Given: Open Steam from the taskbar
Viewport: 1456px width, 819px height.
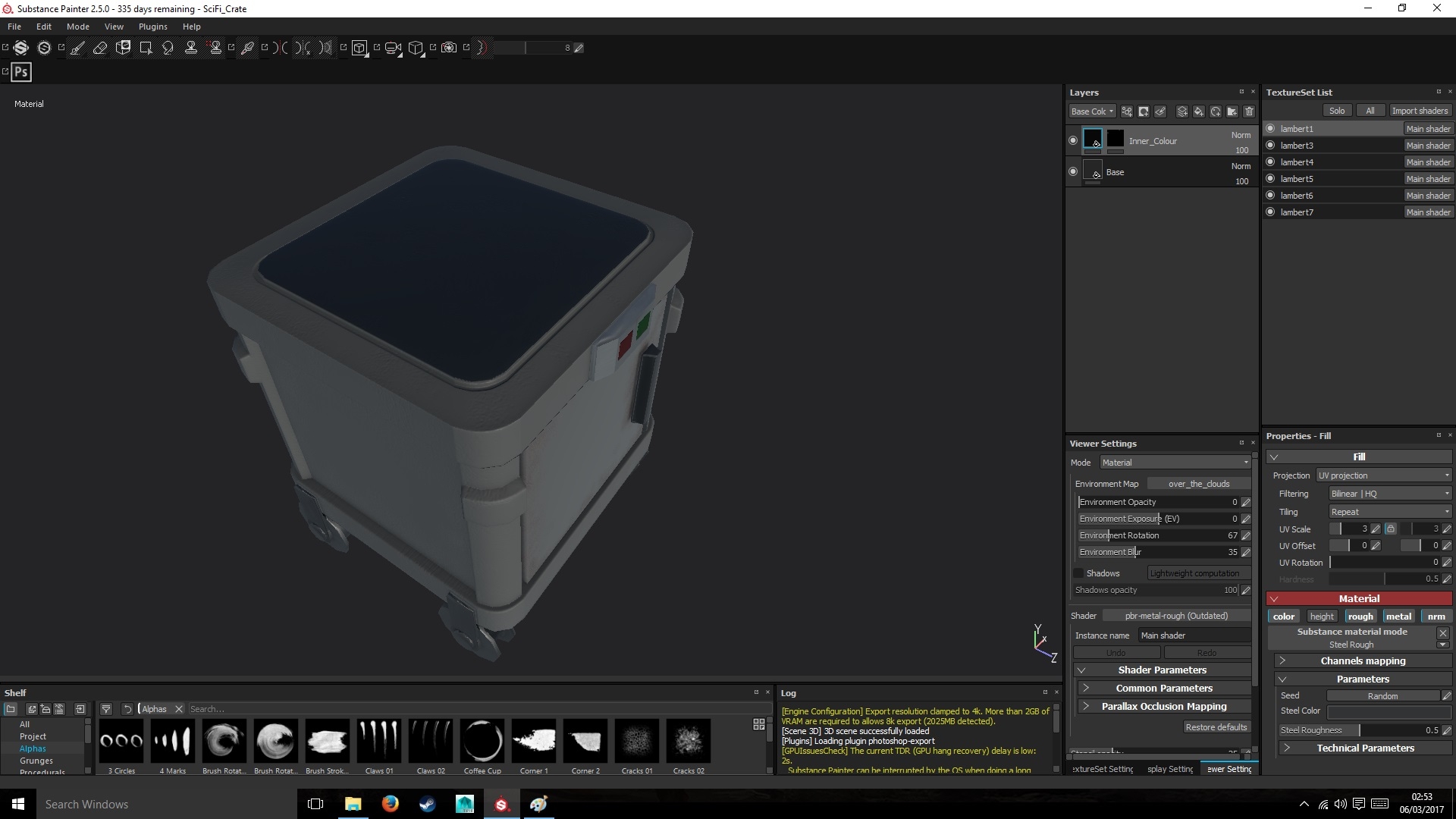Looking at the screenshot, I should [x=427, y=804].
